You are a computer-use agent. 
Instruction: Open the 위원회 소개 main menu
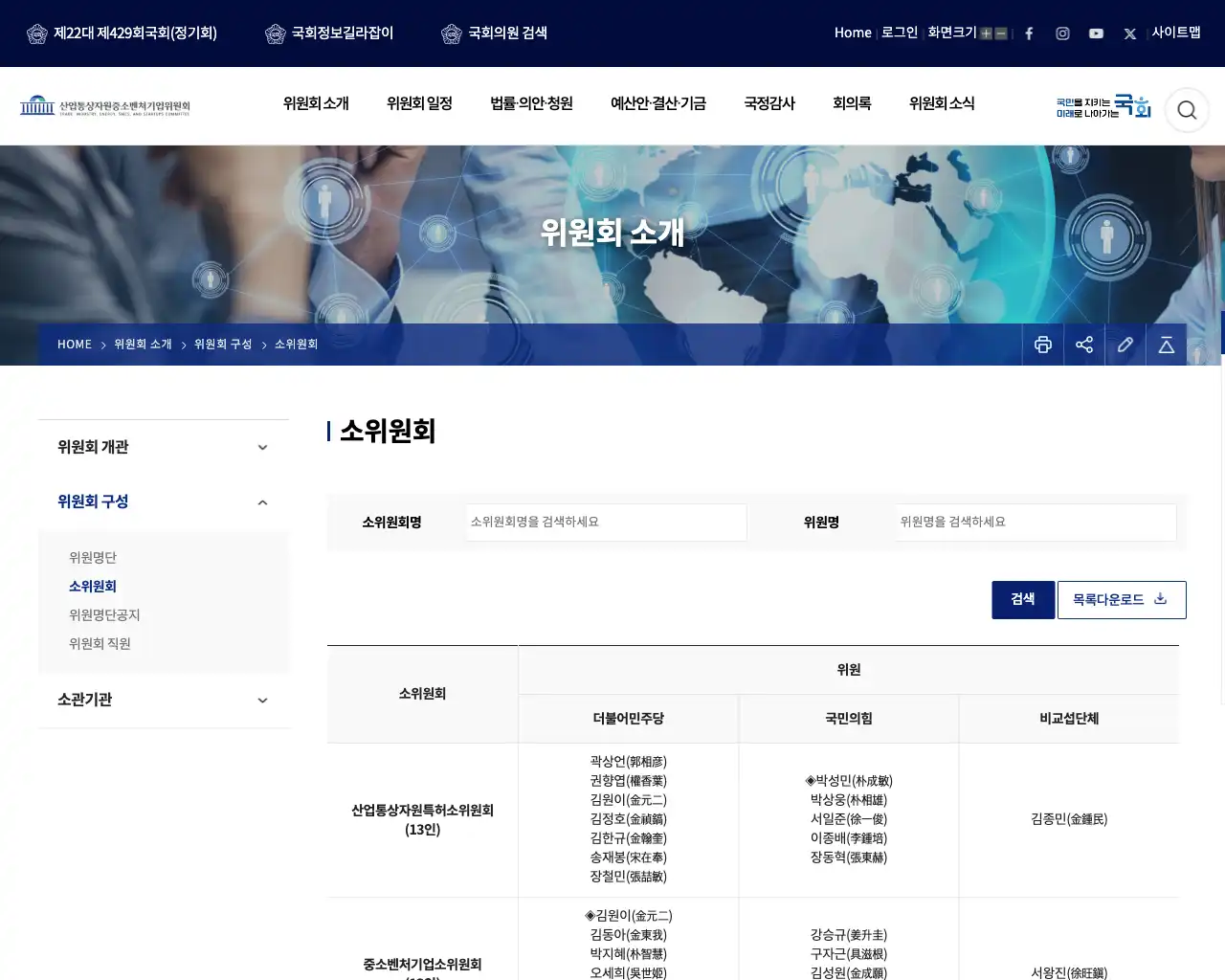[x=316, y=103]
